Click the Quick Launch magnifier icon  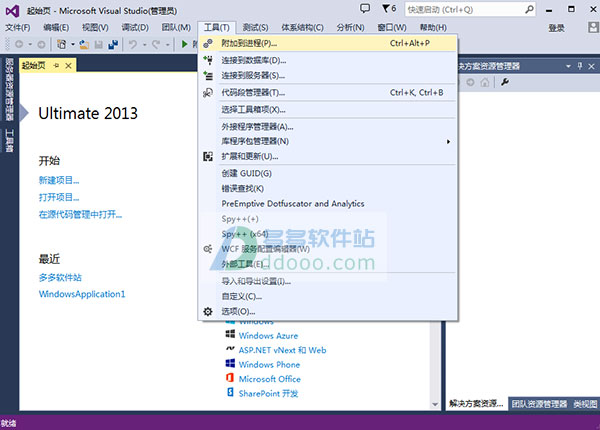click(529, 9)
